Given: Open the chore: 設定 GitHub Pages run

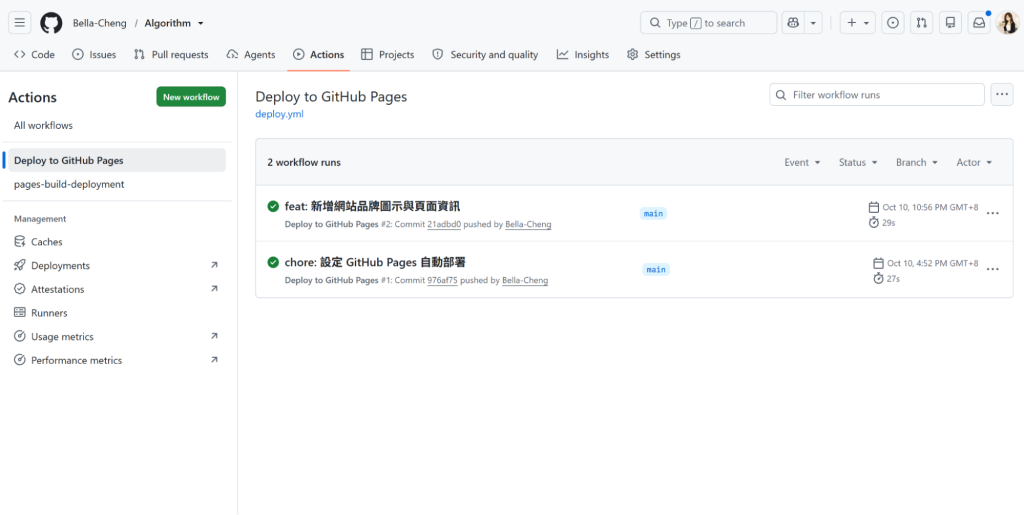Looking at the screenshot, I should click(x=375, y=262).
